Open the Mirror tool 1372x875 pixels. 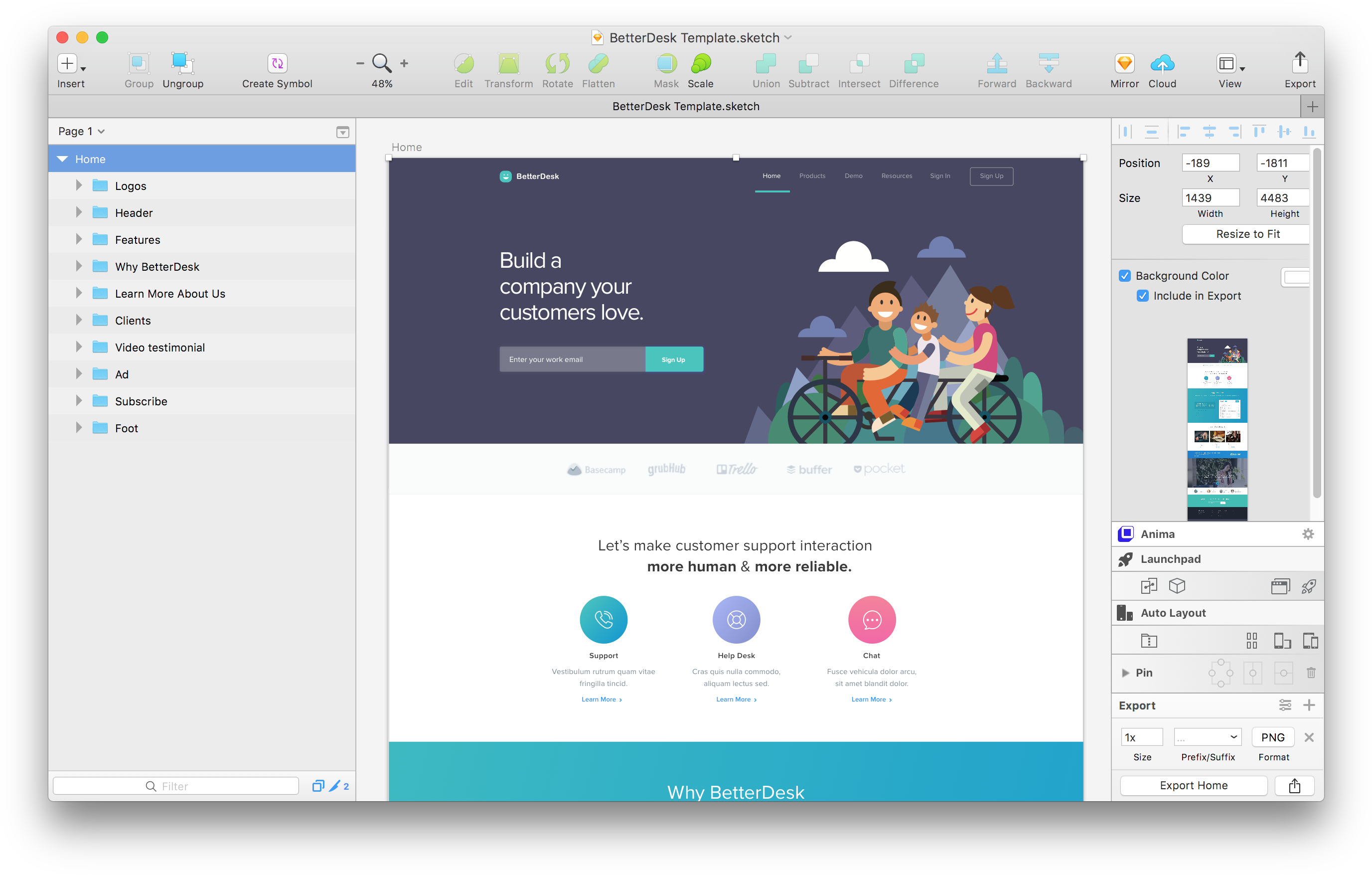coord(1124,63)
